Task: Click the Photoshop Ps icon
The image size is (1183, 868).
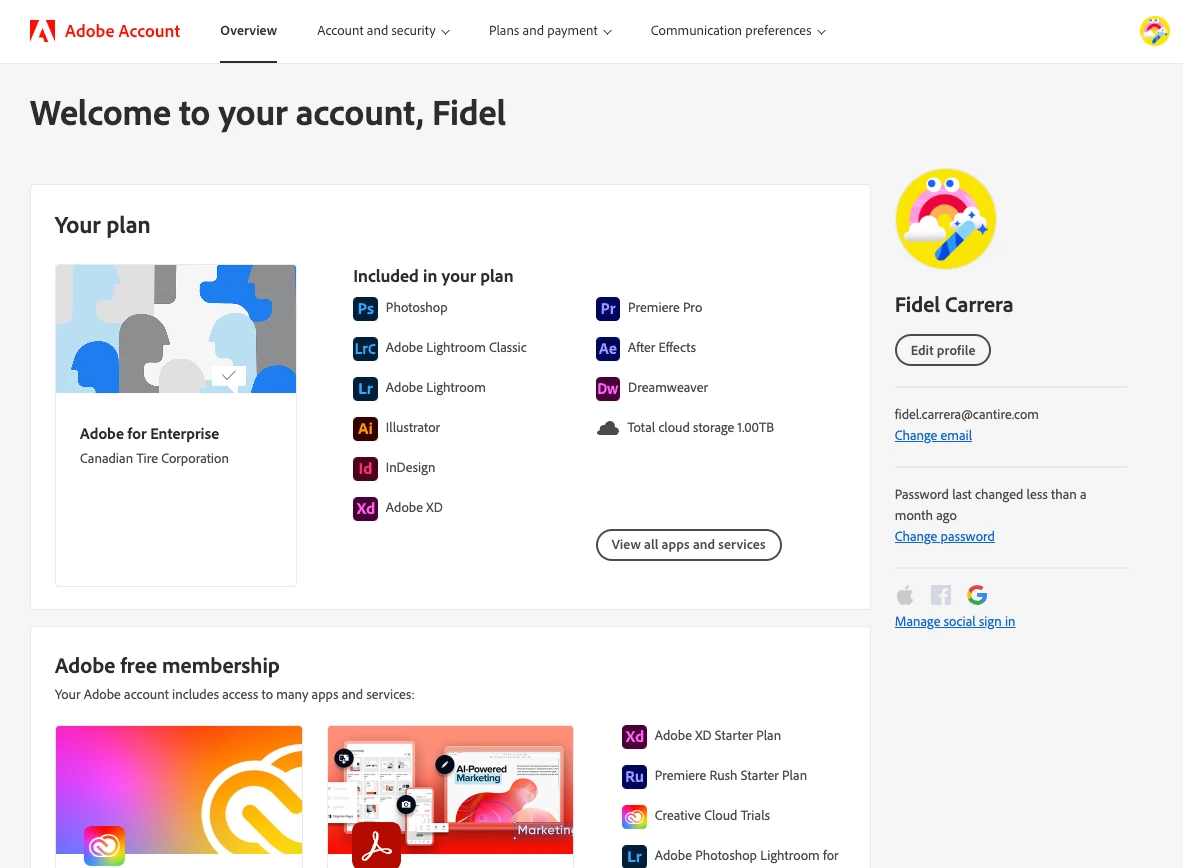Action: pyautogui.click(x=366, y=308)
